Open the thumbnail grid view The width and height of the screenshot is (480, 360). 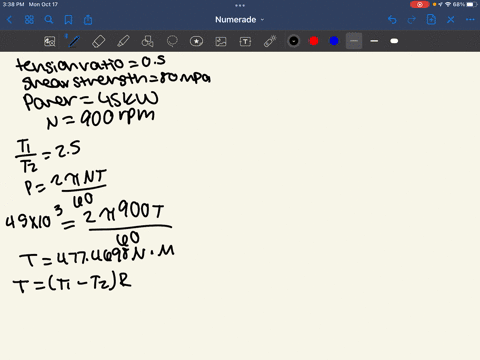[x=29, y=20]
